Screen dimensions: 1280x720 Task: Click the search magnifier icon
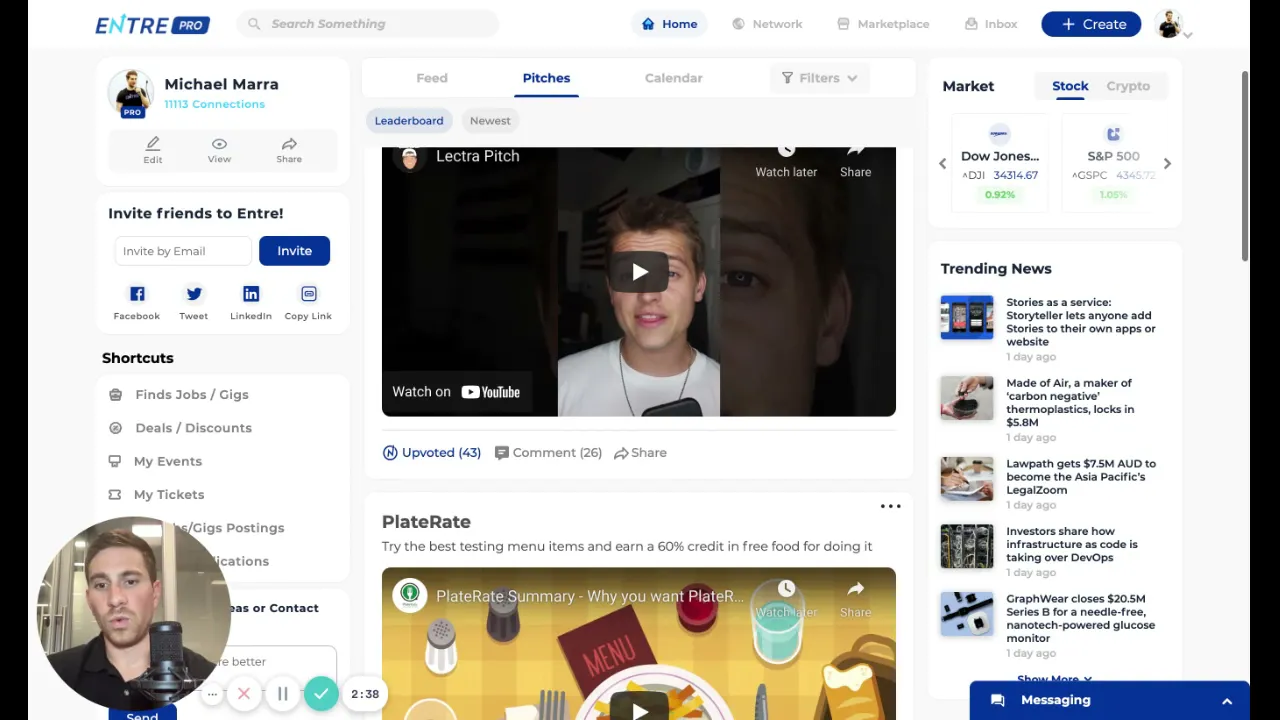click(254, 24)
